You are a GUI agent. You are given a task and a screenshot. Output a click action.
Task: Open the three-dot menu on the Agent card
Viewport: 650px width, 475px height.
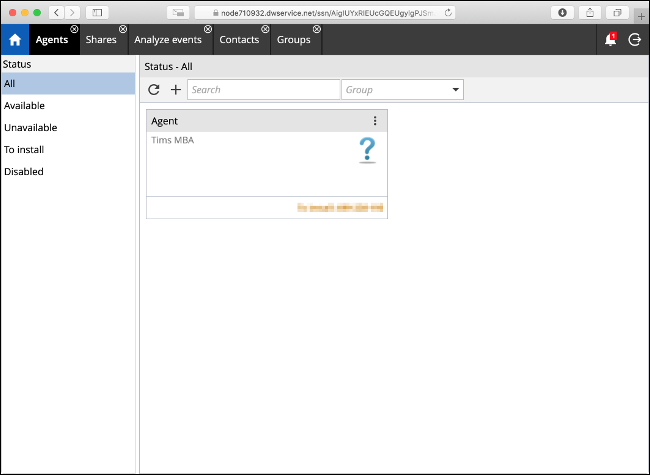375,121
